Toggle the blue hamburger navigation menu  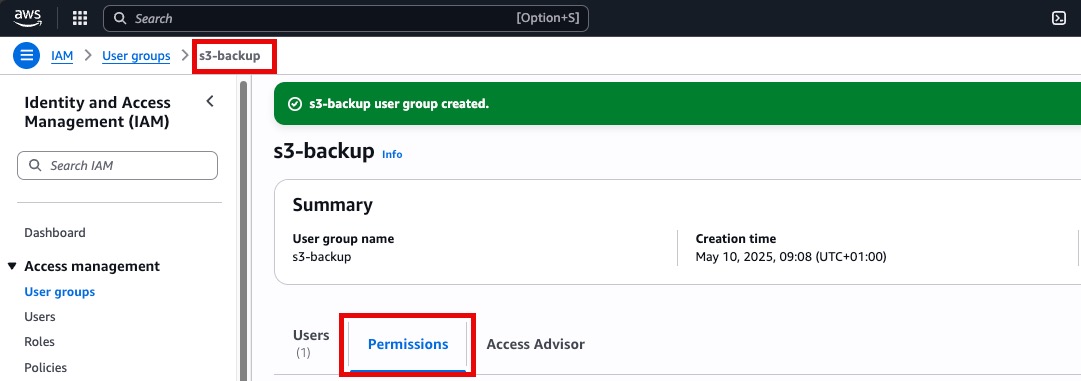click(27, 56)
